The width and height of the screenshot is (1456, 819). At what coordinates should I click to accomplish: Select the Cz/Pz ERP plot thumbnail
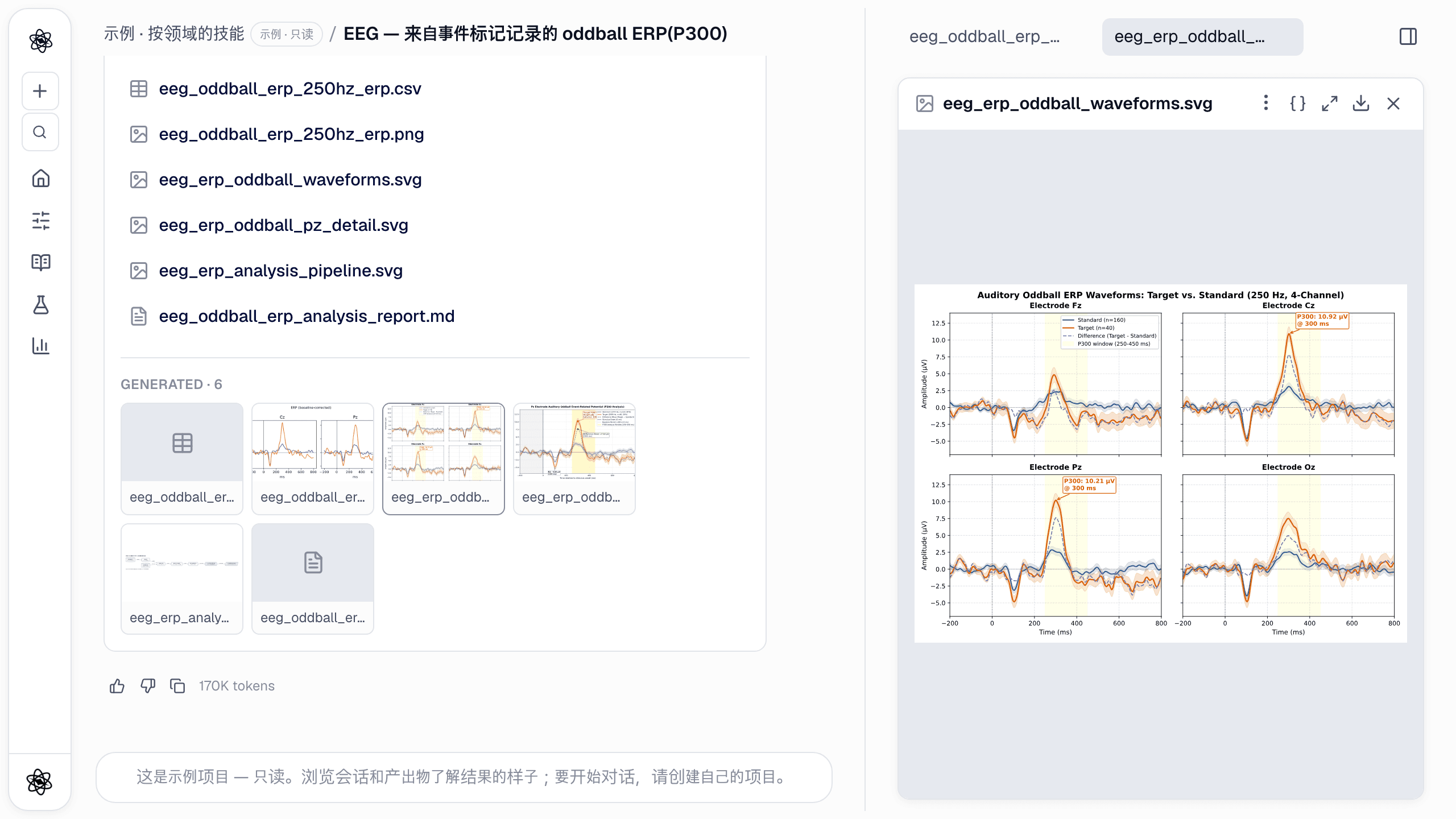point(313,459)
